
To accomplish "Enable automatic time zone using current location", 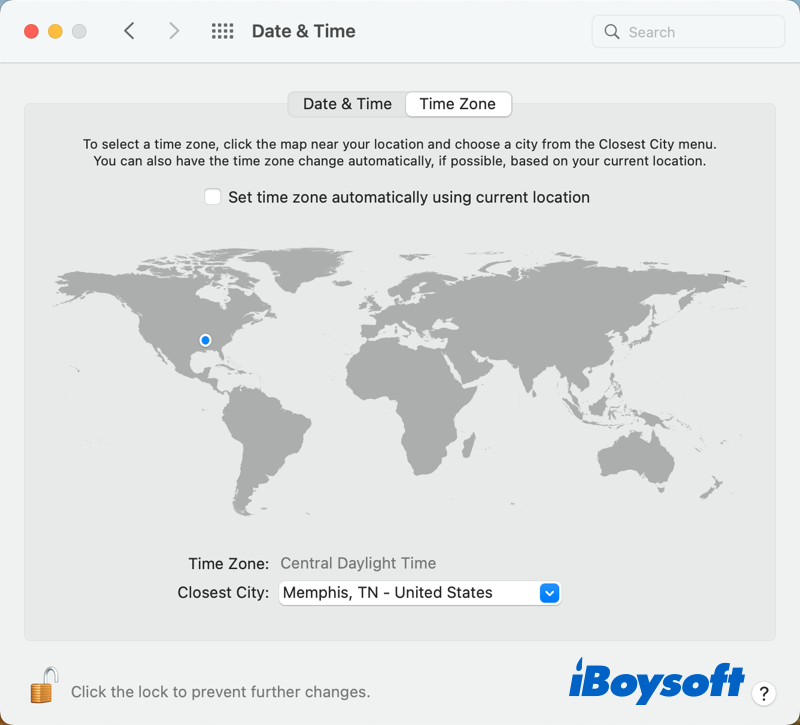I will point(212,197).
